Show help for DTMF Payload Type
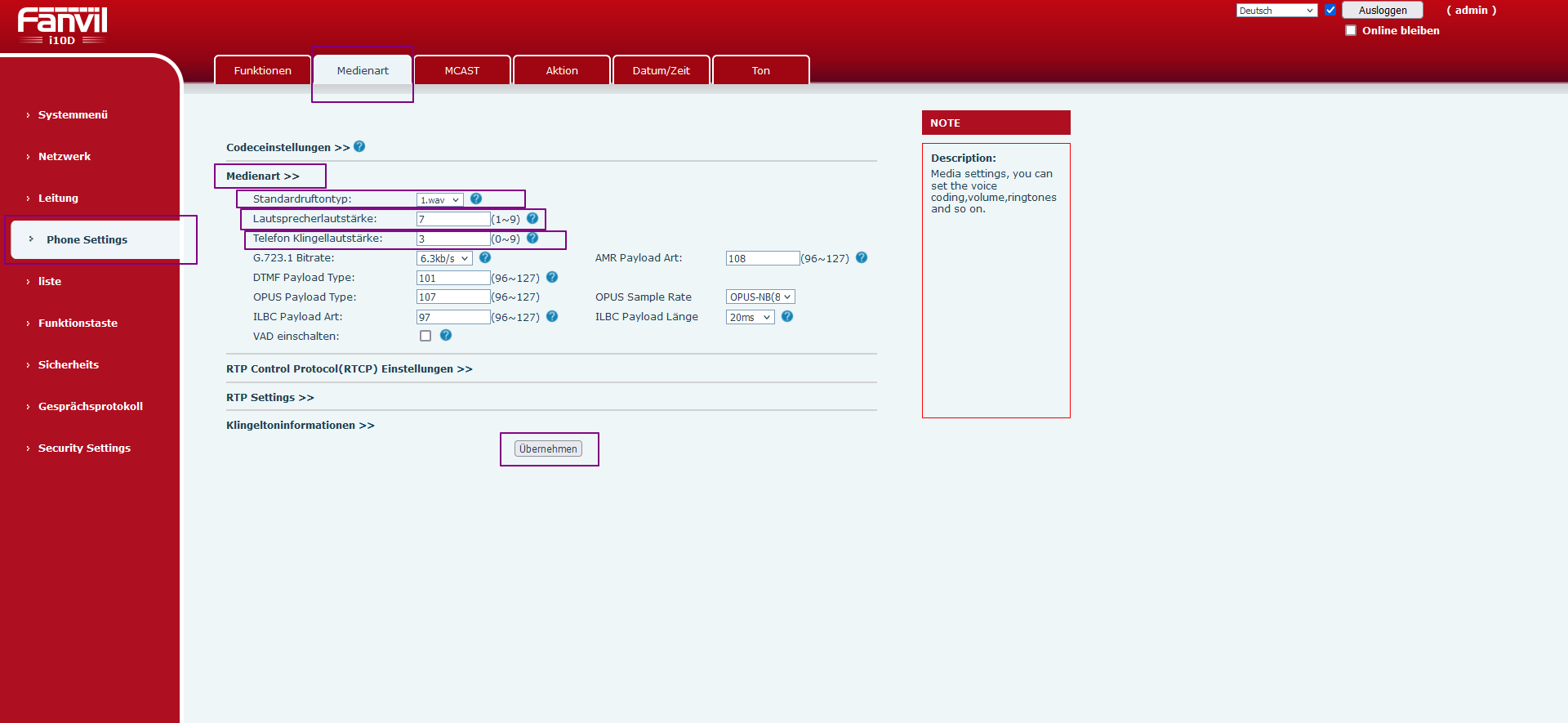This screenshot has width=1568, height=723. [x=552, y=277]
